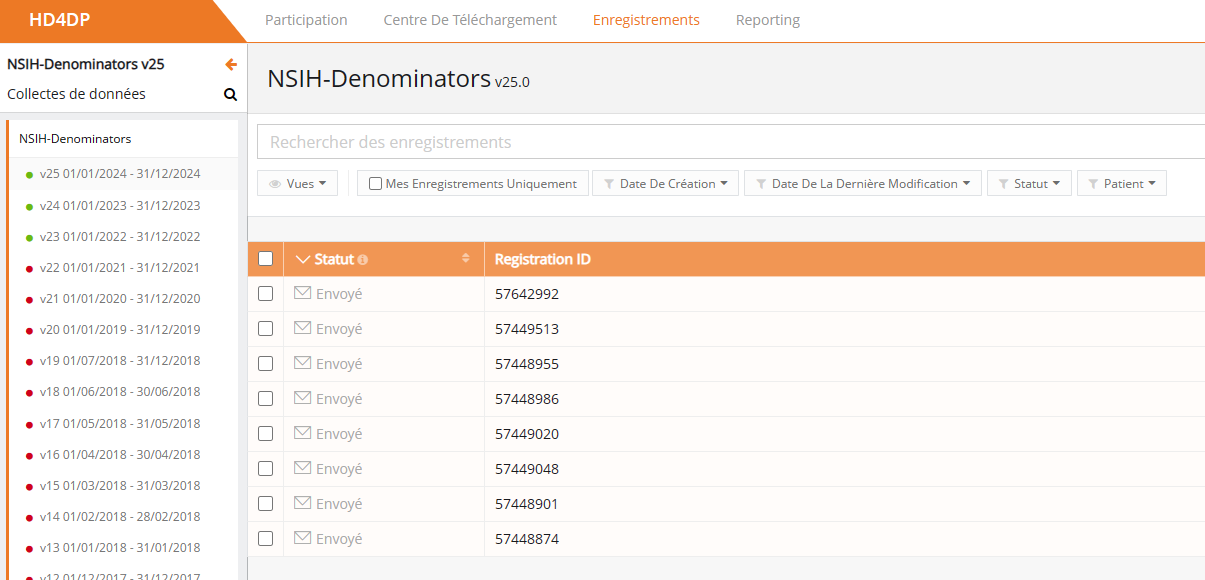Viewport: 1205px width, 580px height.
Task: Click the info icon next to Statut header
Action: point(363,260)
